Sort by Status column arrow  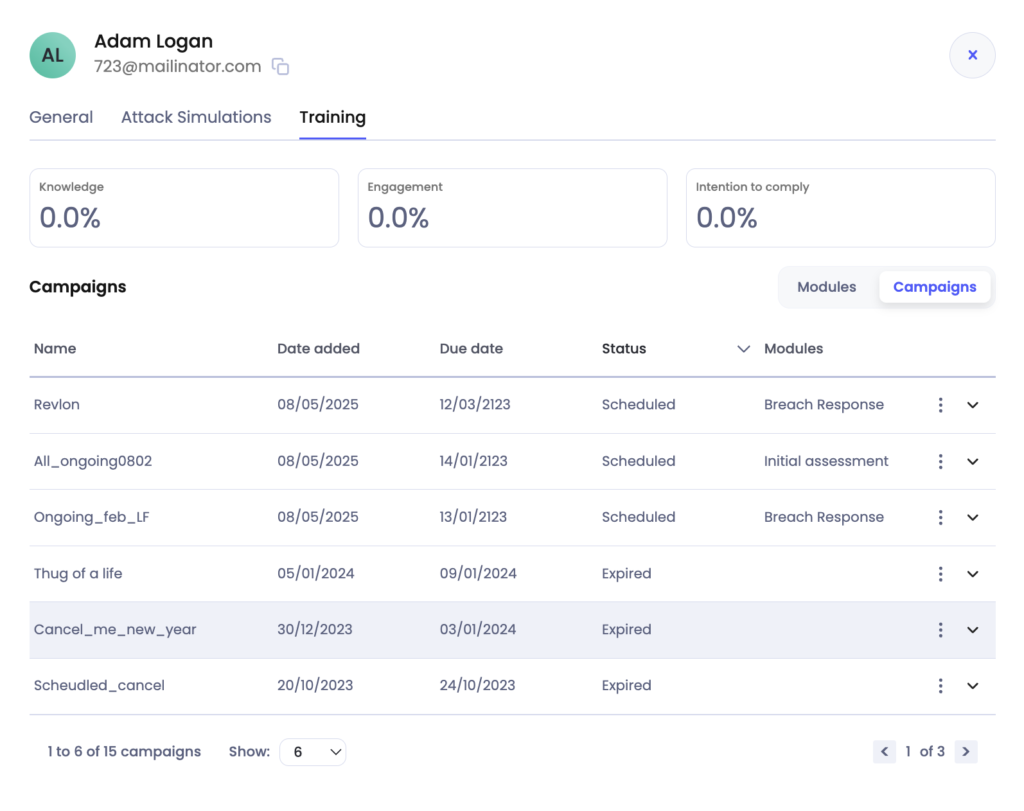[x=743, y=349]
